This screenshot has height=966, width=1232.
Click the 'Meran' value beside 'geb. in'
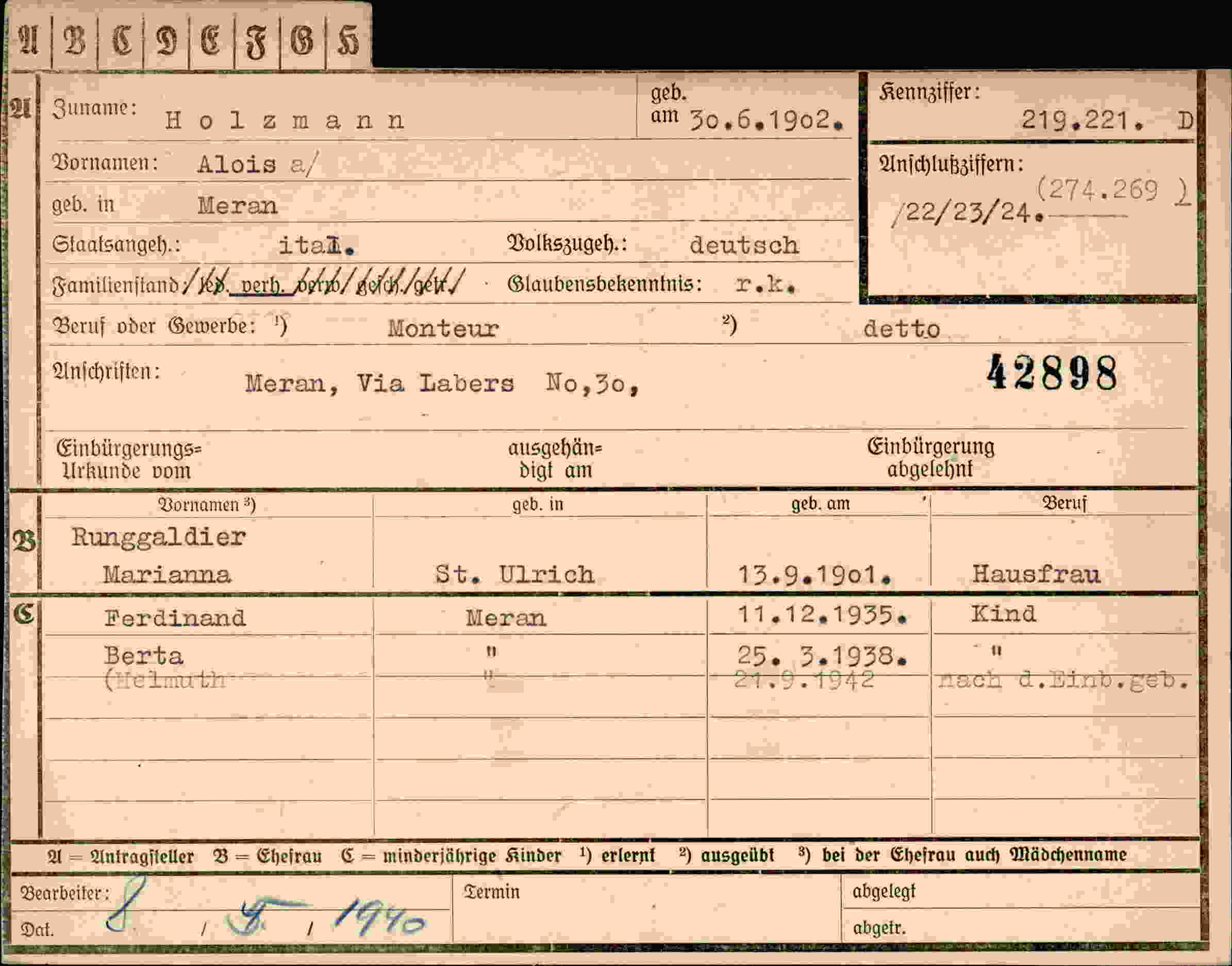pos(237,206)
